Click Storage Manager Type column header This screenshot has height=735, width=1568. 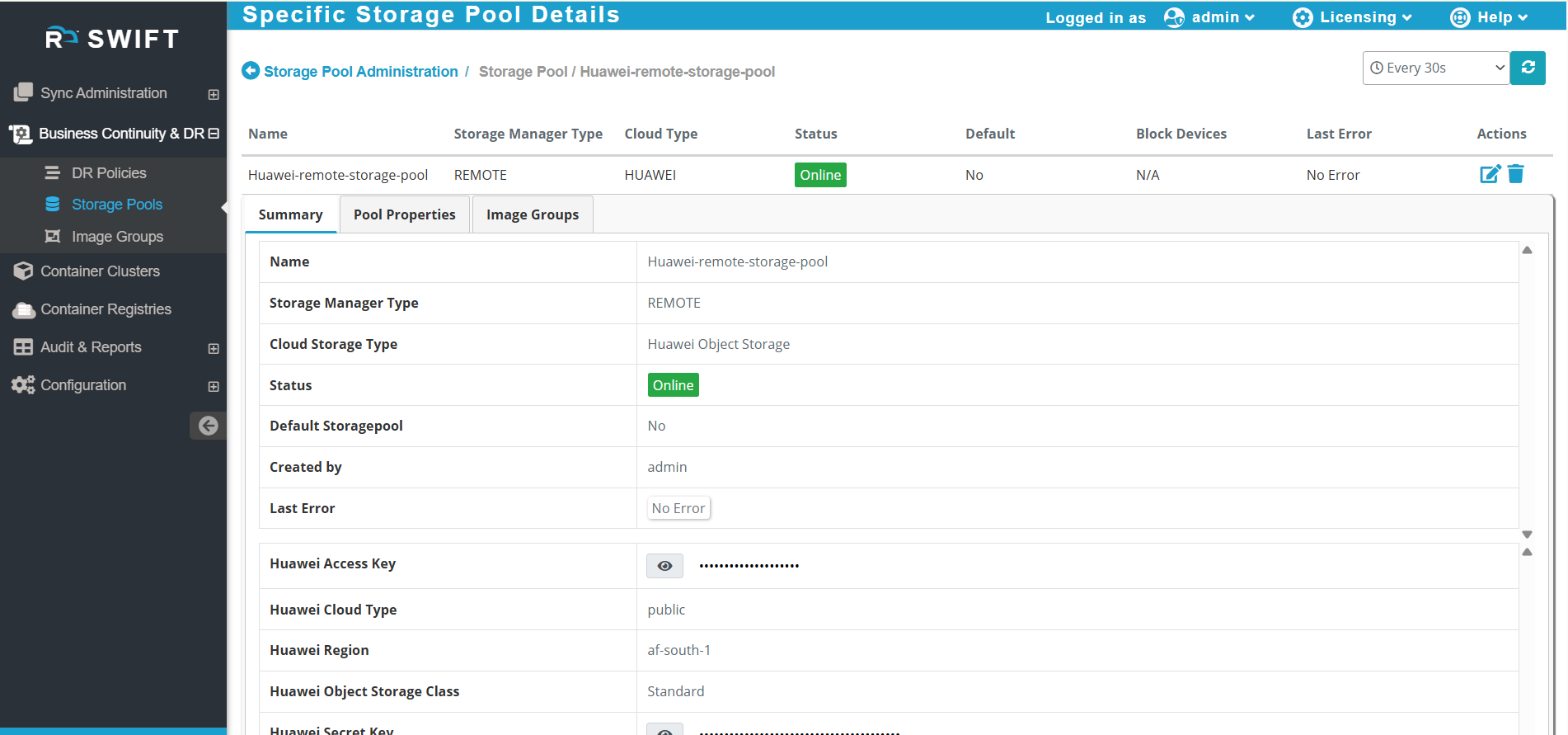(x=528, y=134)
